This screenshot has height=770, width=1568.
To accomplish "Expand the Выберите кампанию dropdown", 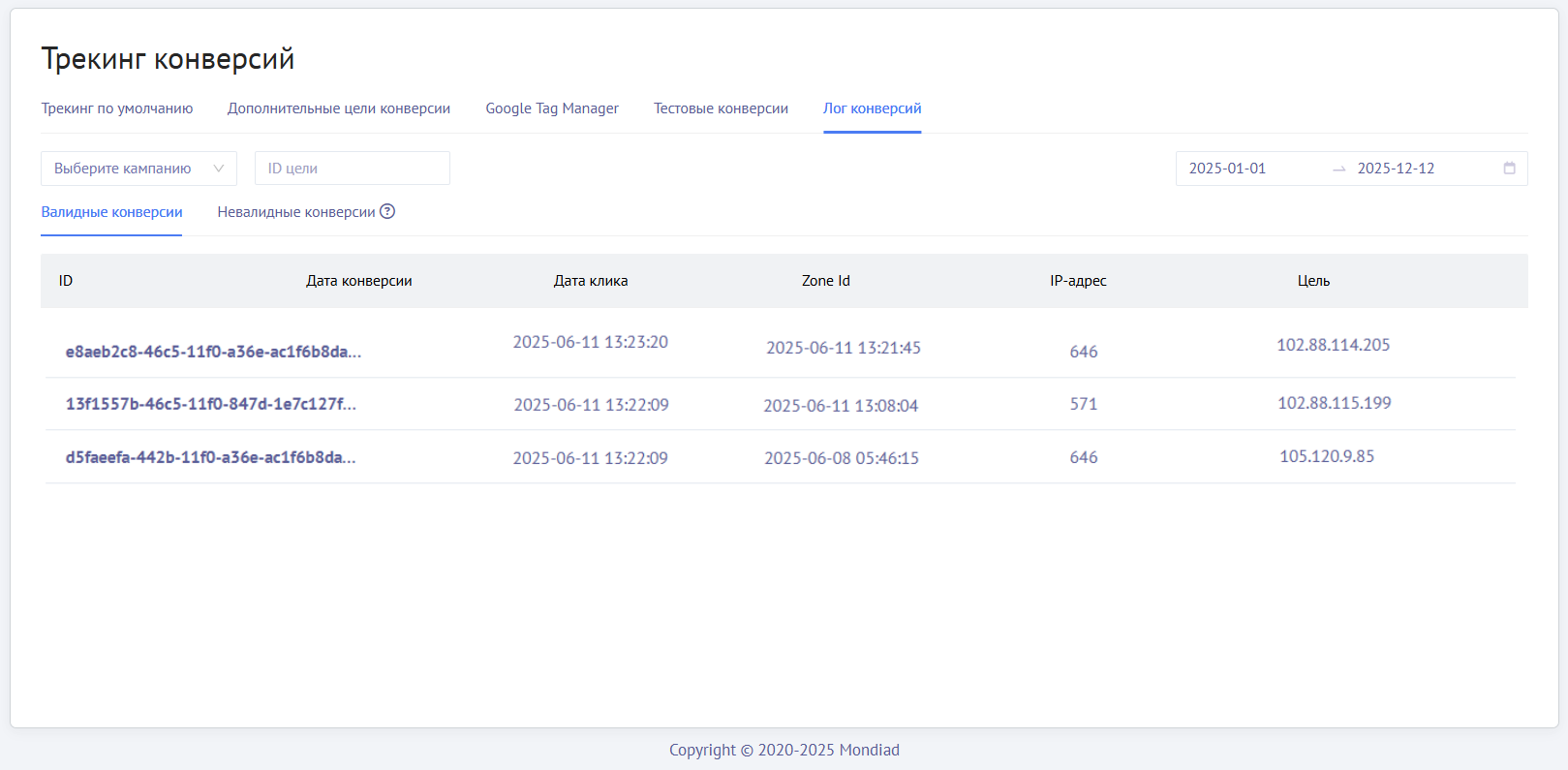I will (x=124, y=169).
